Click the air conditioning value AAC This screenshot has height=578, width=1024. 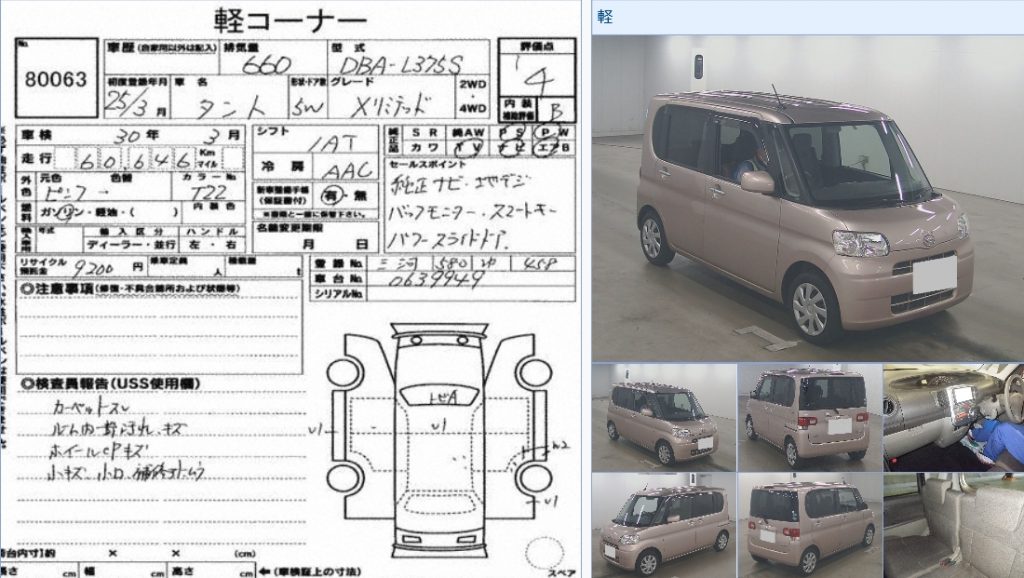(x=347, y=170)
